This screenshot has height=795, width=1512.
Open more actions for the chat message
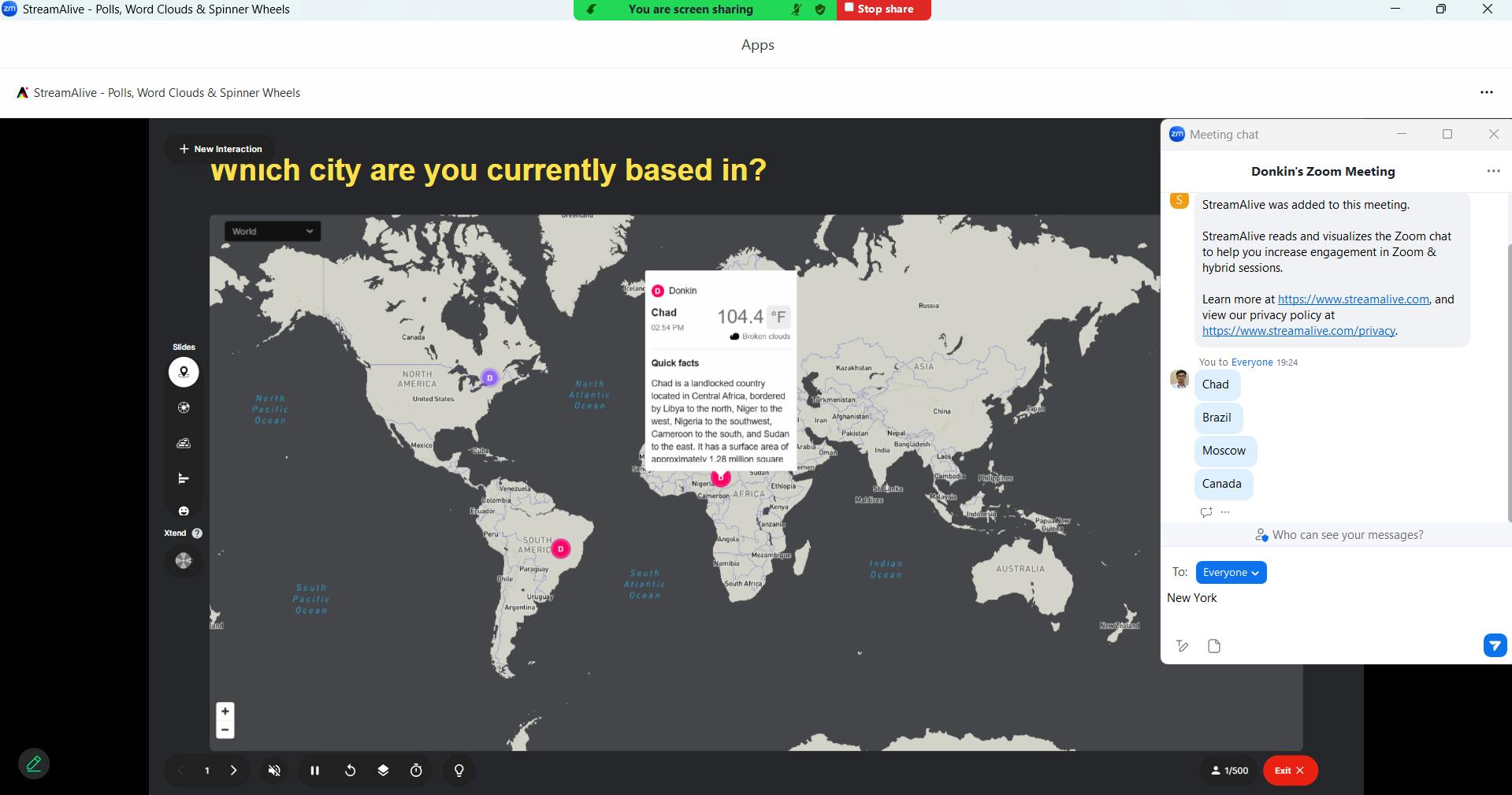click(x=1225, y=512)
